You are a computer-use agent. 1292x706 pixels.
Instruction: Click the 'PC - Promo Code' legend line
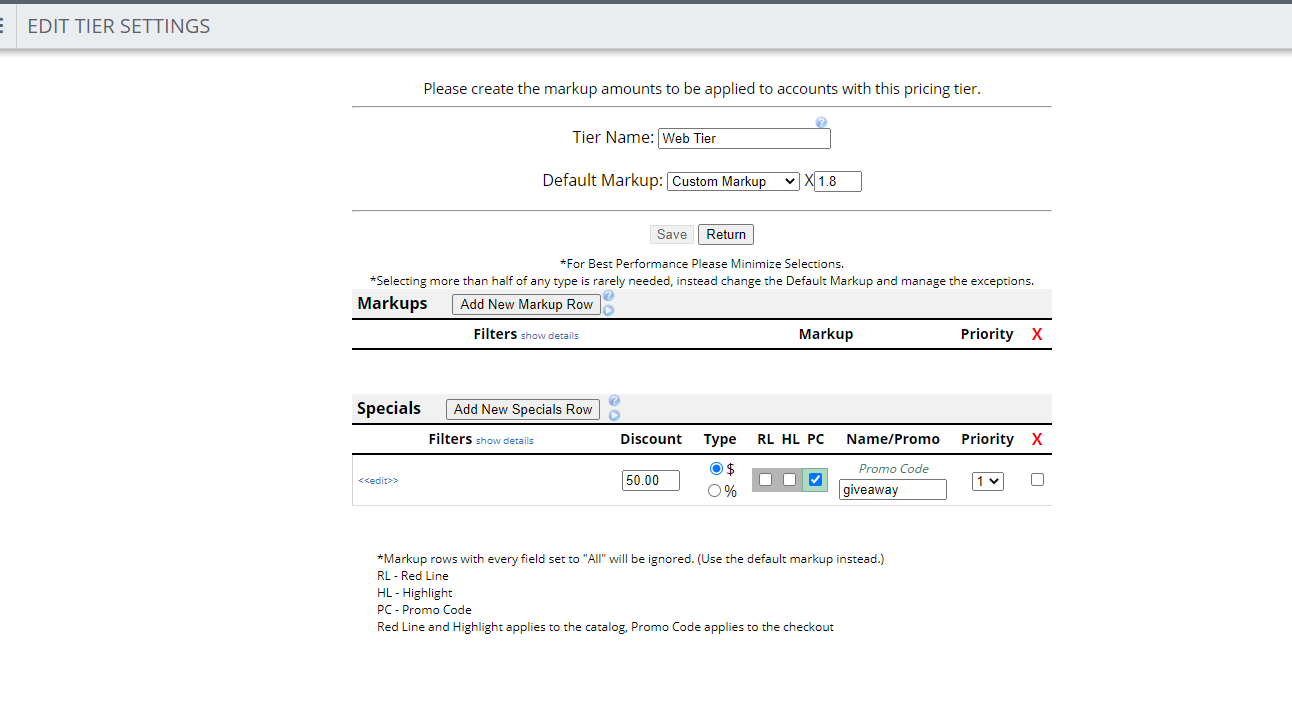pos(424,610)
